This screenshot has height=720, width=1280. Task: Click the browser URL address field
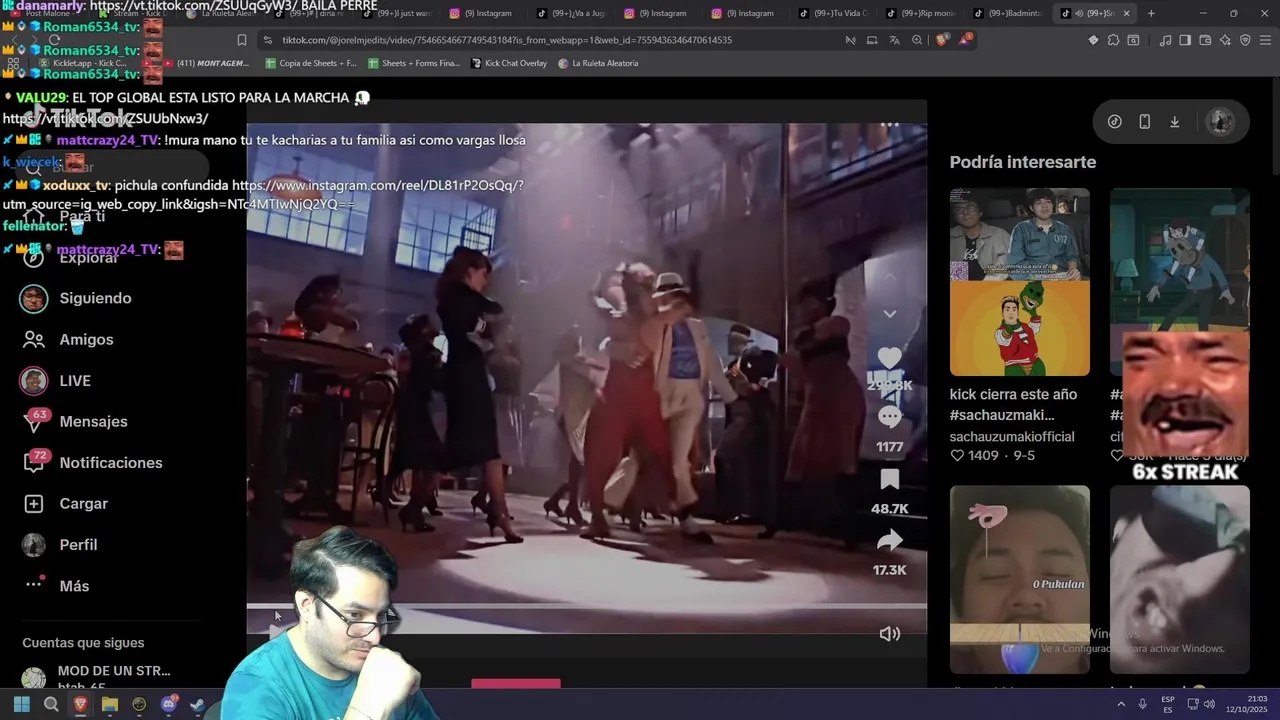(507, 40)
